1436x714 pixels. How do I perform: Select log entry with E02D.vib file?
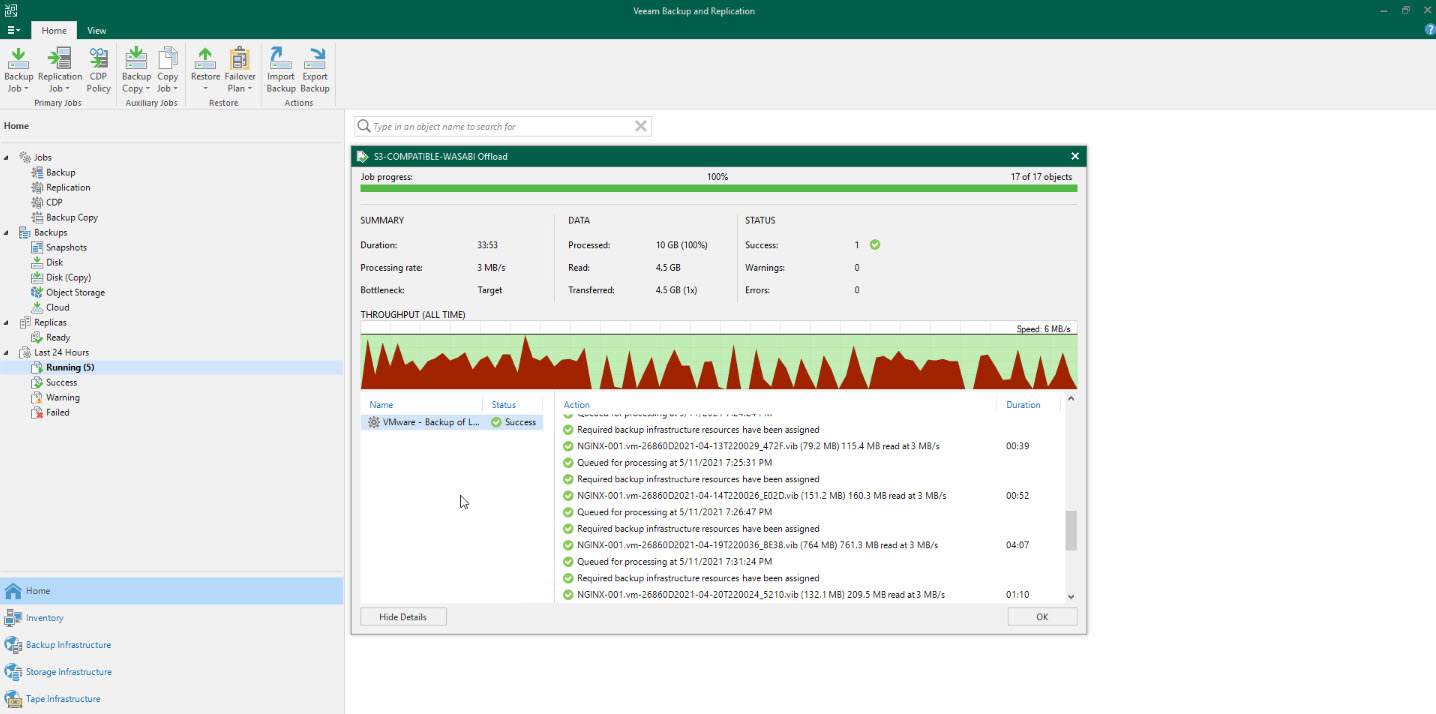(809, 496)
